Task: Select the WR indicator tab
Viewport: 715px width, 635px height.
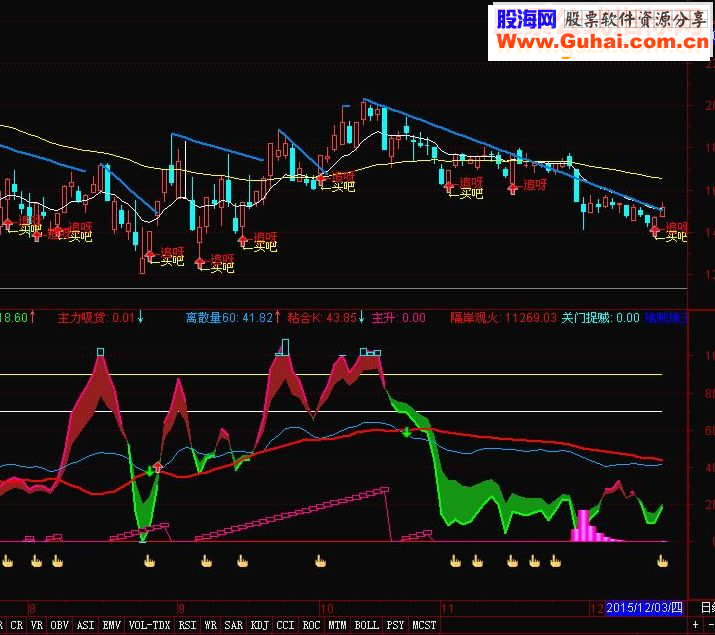Action: (211, 625)
